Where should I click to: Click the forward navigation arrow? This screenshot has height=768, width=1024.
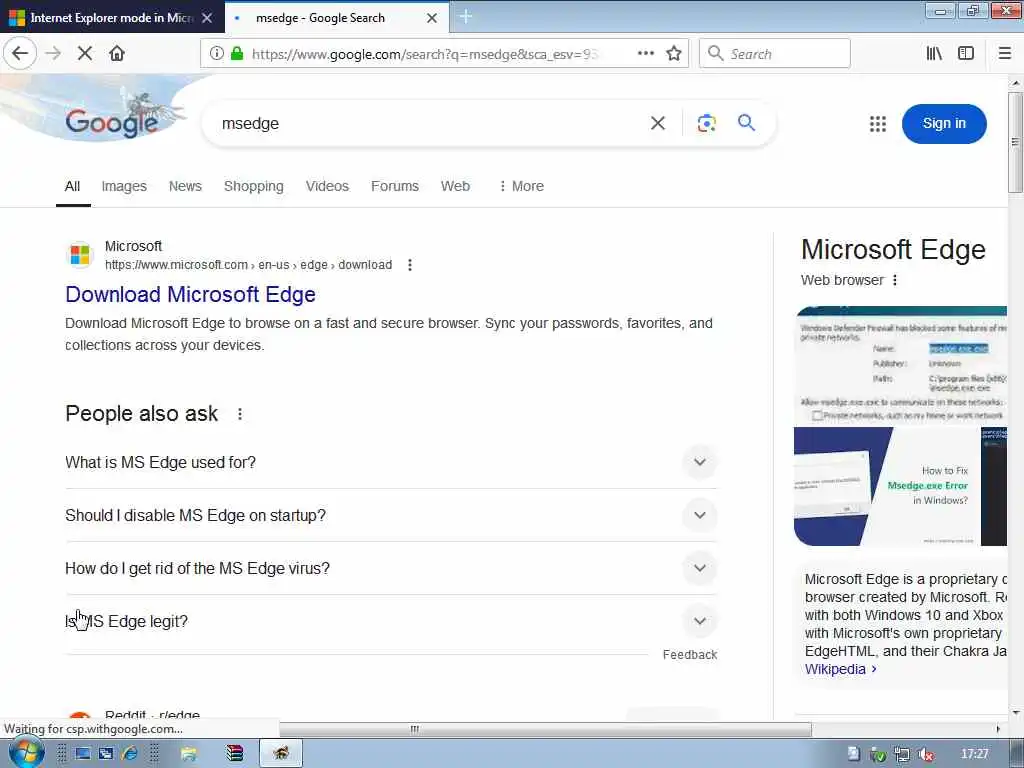54,54
